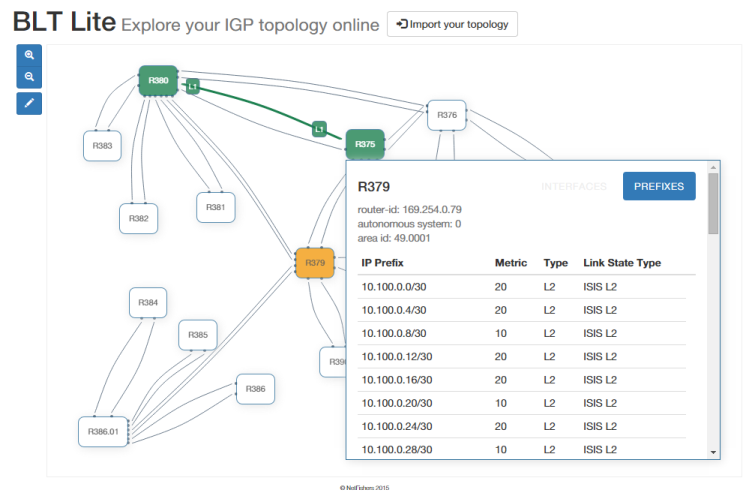Click metric value of 10.100.0.8/30 row

[x=501, y=333]
